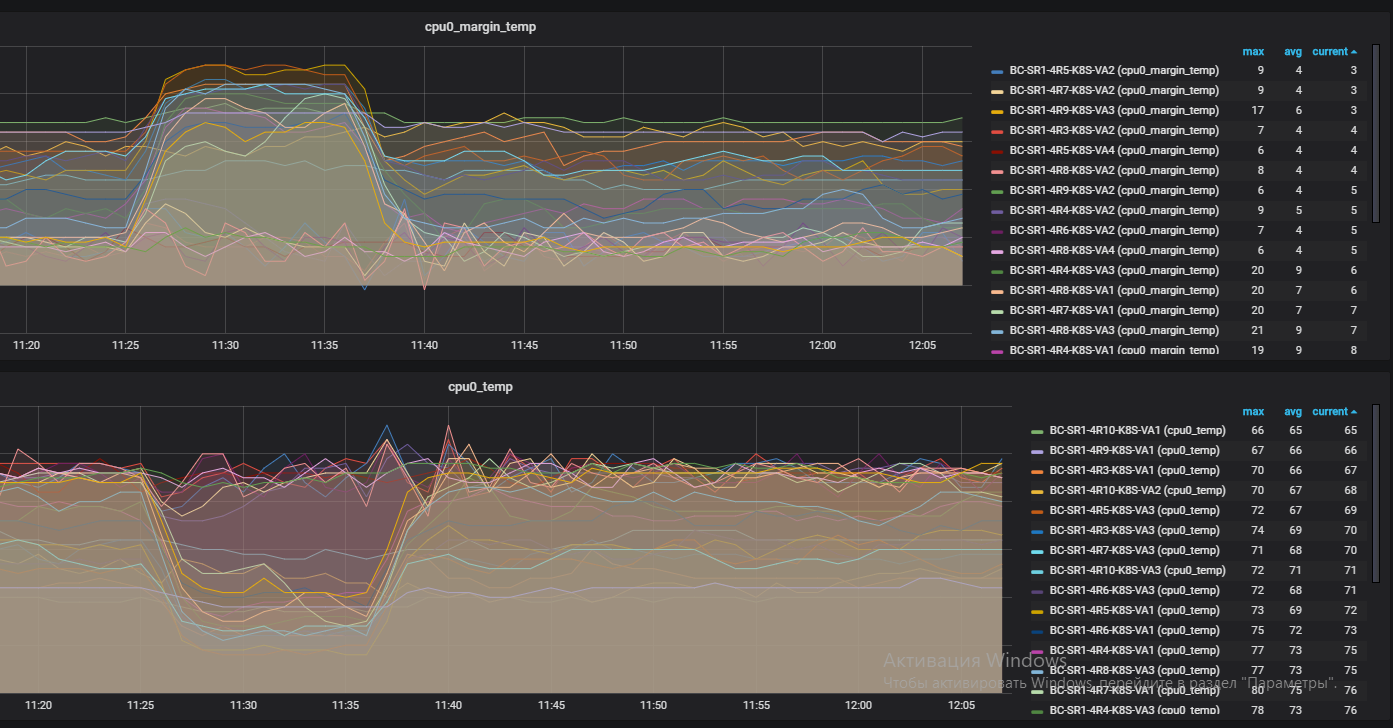Select legend label BC-SR1-4R3-K8S-VA1 (cpu0_temp)
Screen dimensions: 1393x728
click(1135, 470)
